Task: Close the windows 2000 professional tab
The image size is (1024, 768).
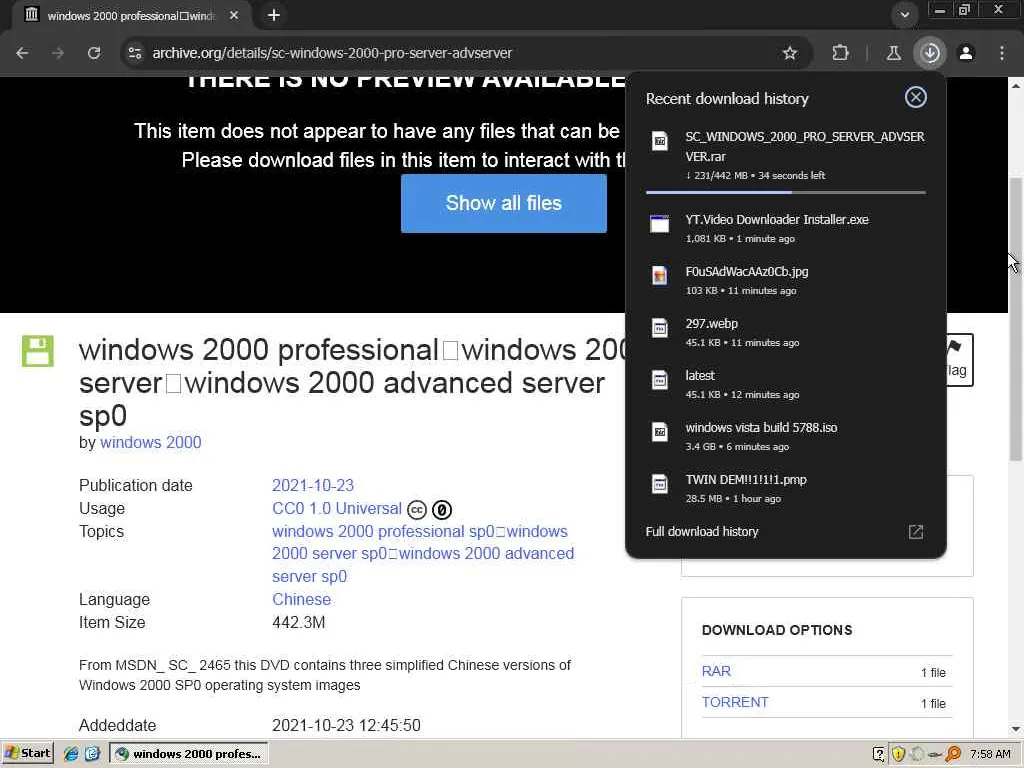Action: 234,15
